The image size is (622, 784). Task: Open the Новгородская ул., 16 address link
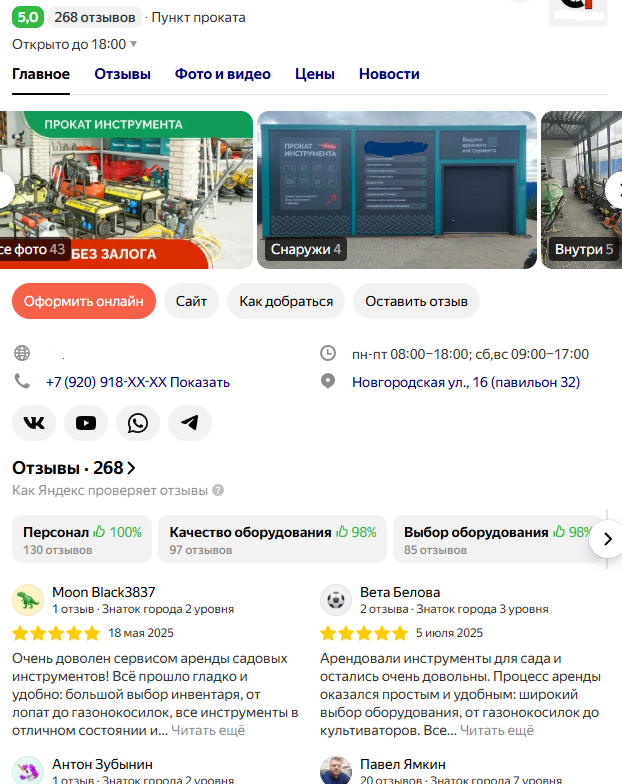(x=466, y=382)
